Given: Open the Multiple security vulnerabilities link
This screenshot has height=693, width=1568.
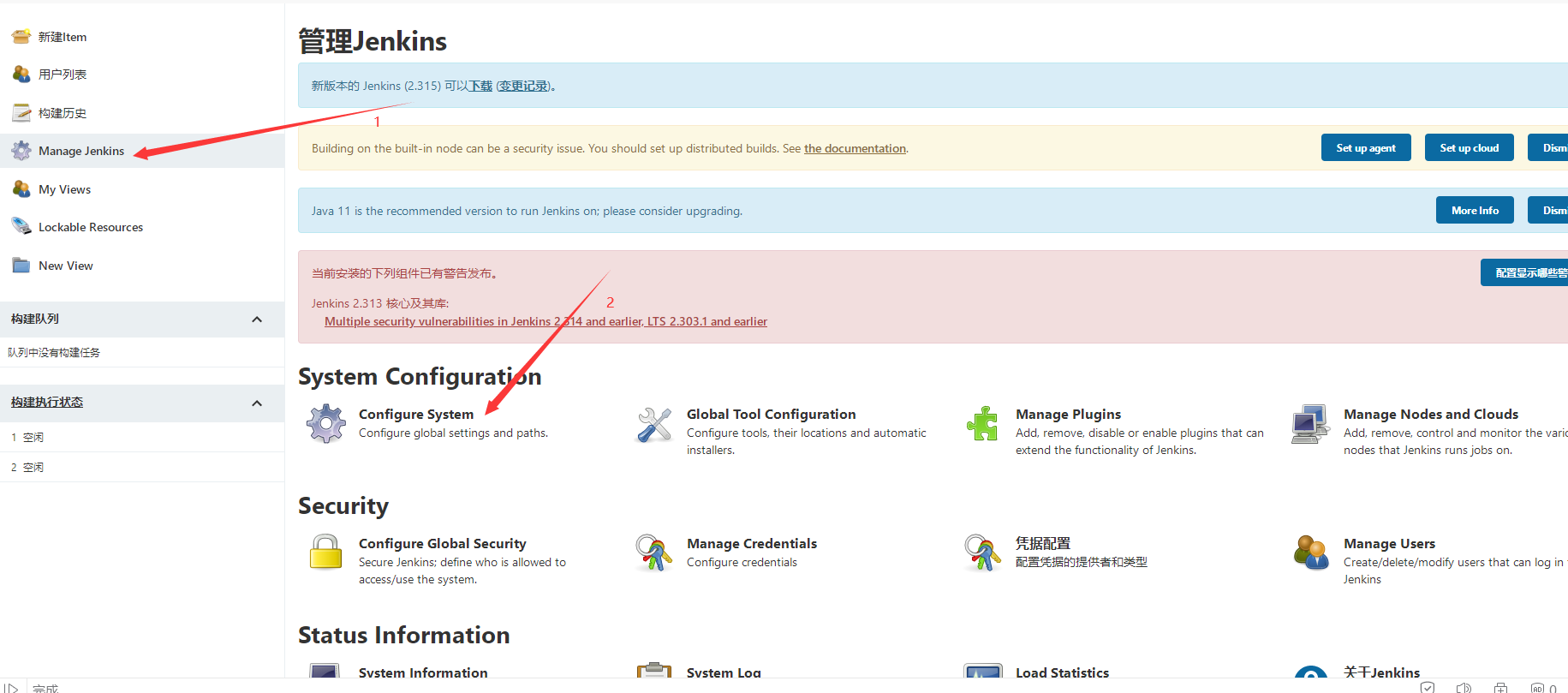Looking at the screenshot, I should 546,321.
